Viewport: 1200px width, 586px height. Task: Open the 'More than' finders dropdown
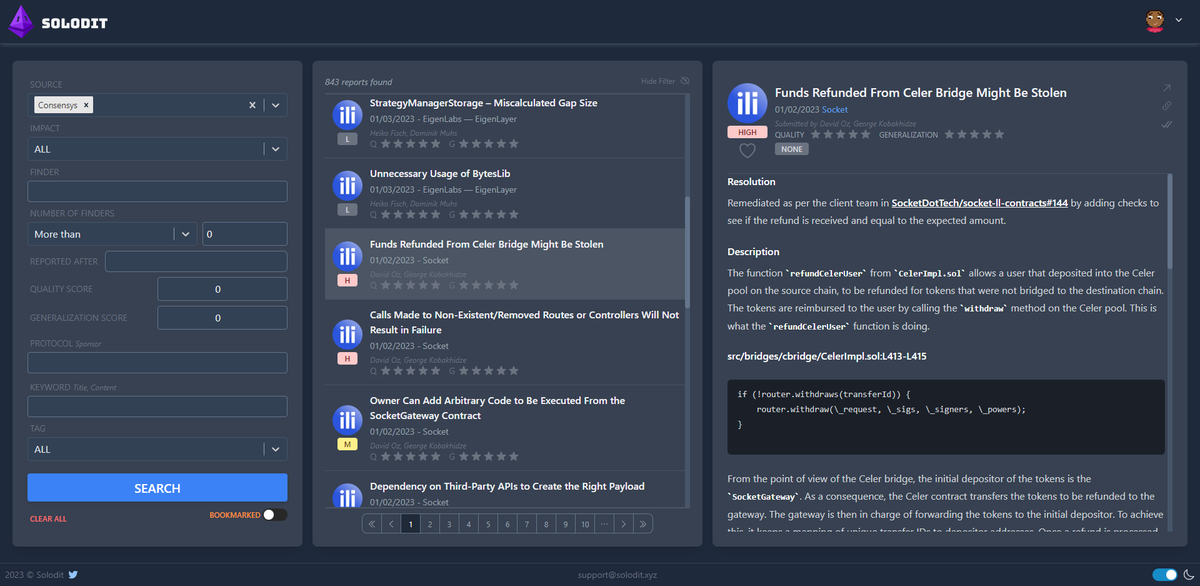tap(113, 234)
